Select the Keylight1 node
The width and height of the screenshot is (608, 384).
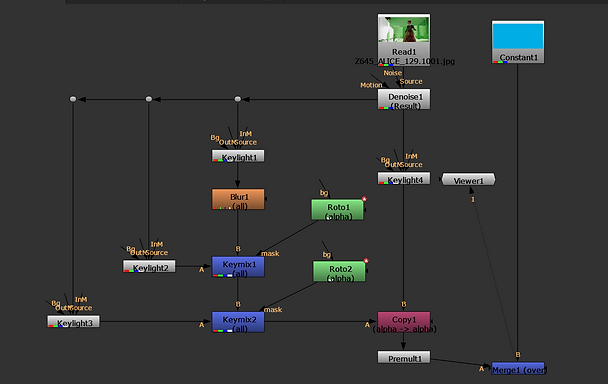238,156
